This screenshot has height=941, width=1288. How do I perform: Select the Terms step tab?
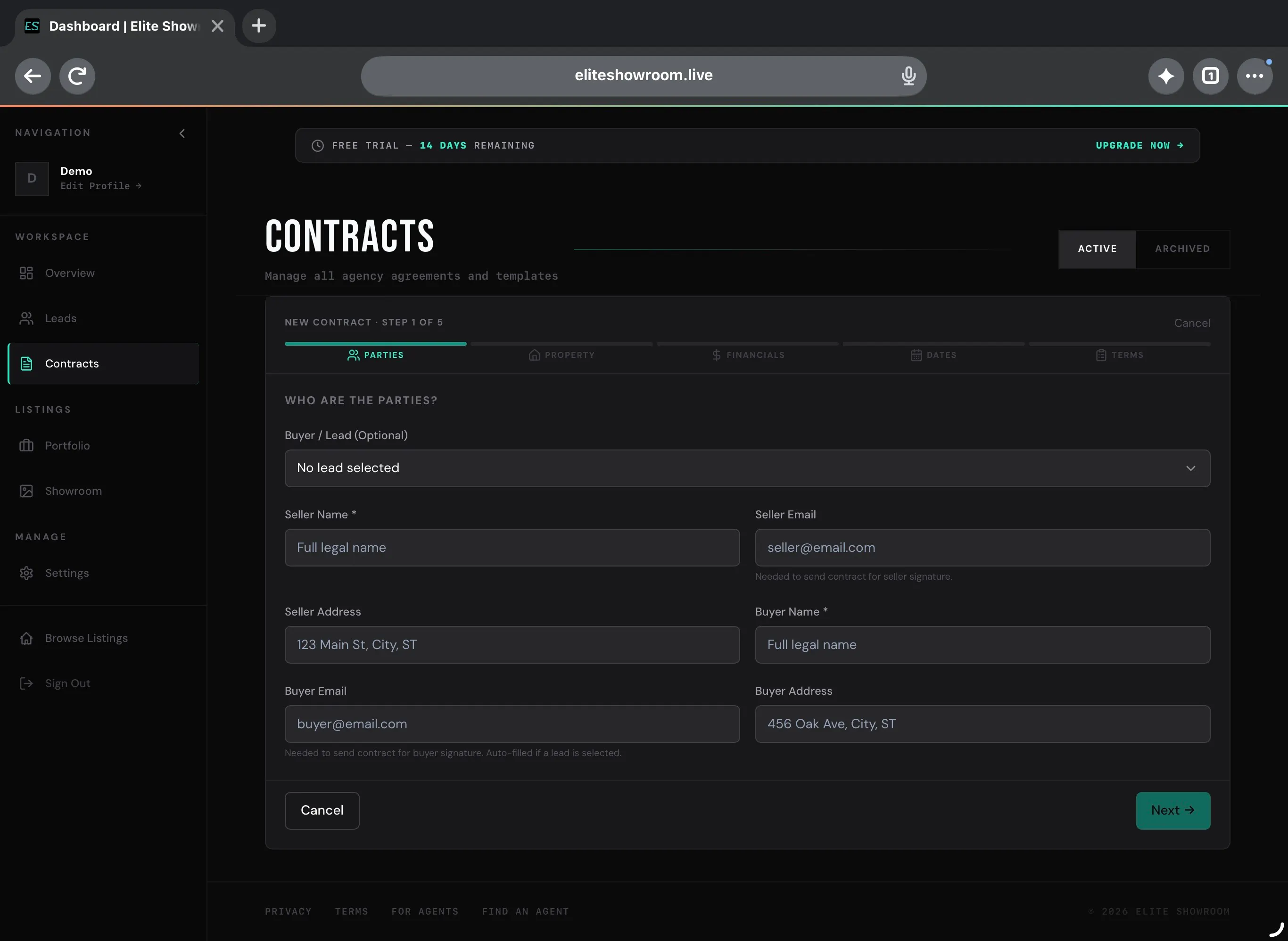pos(1119,355)
